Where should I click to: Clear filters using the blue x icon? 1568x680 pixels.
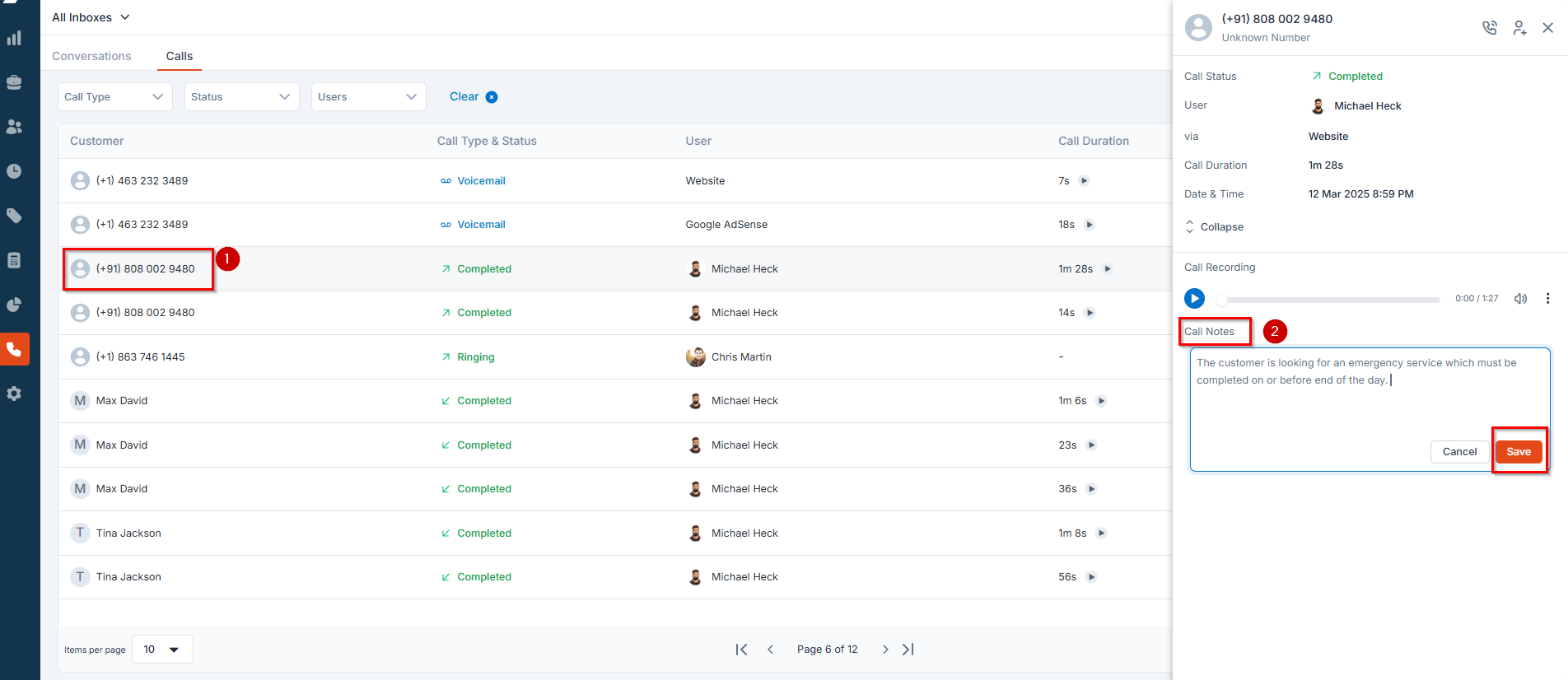492,97
